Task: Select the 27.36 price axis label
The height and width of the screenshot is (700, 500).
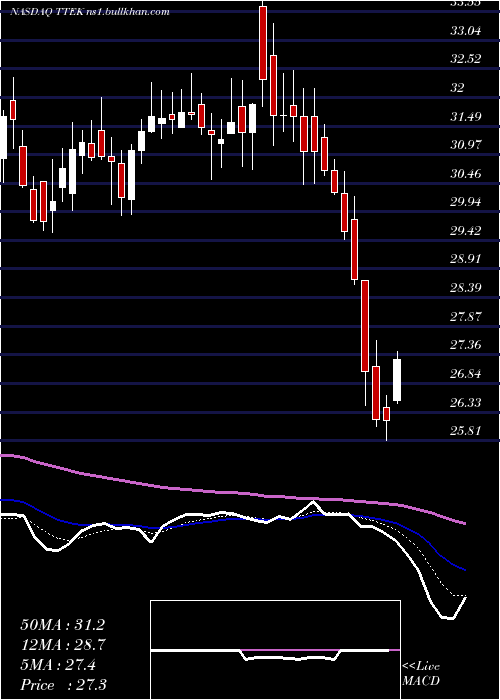Action: pos(466,345)
